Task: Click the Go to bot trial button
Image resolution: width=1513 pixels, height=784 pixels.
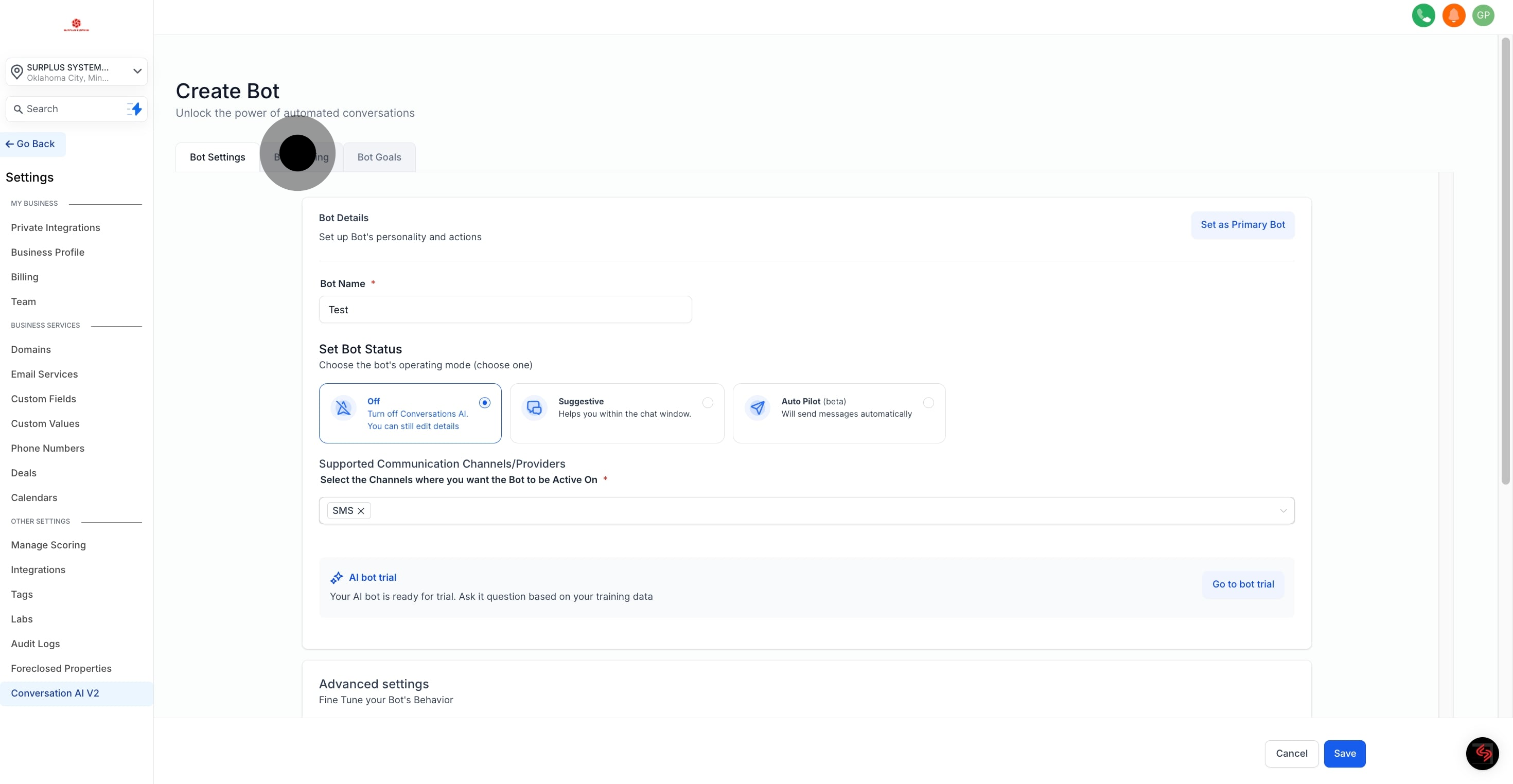Action: click(1243, 584)
